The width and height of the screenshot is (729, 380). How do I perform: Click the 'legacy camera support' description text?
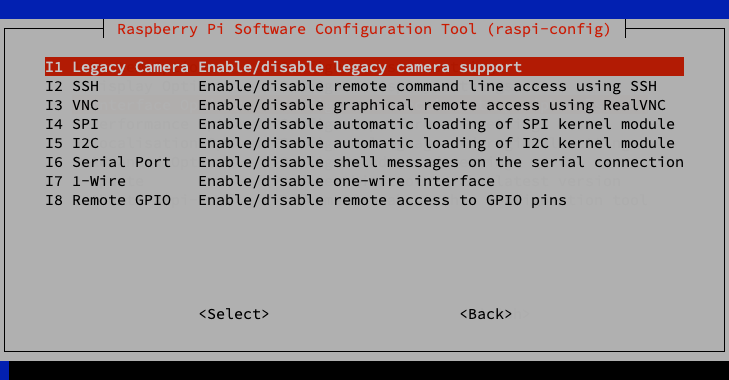(427, 67)
